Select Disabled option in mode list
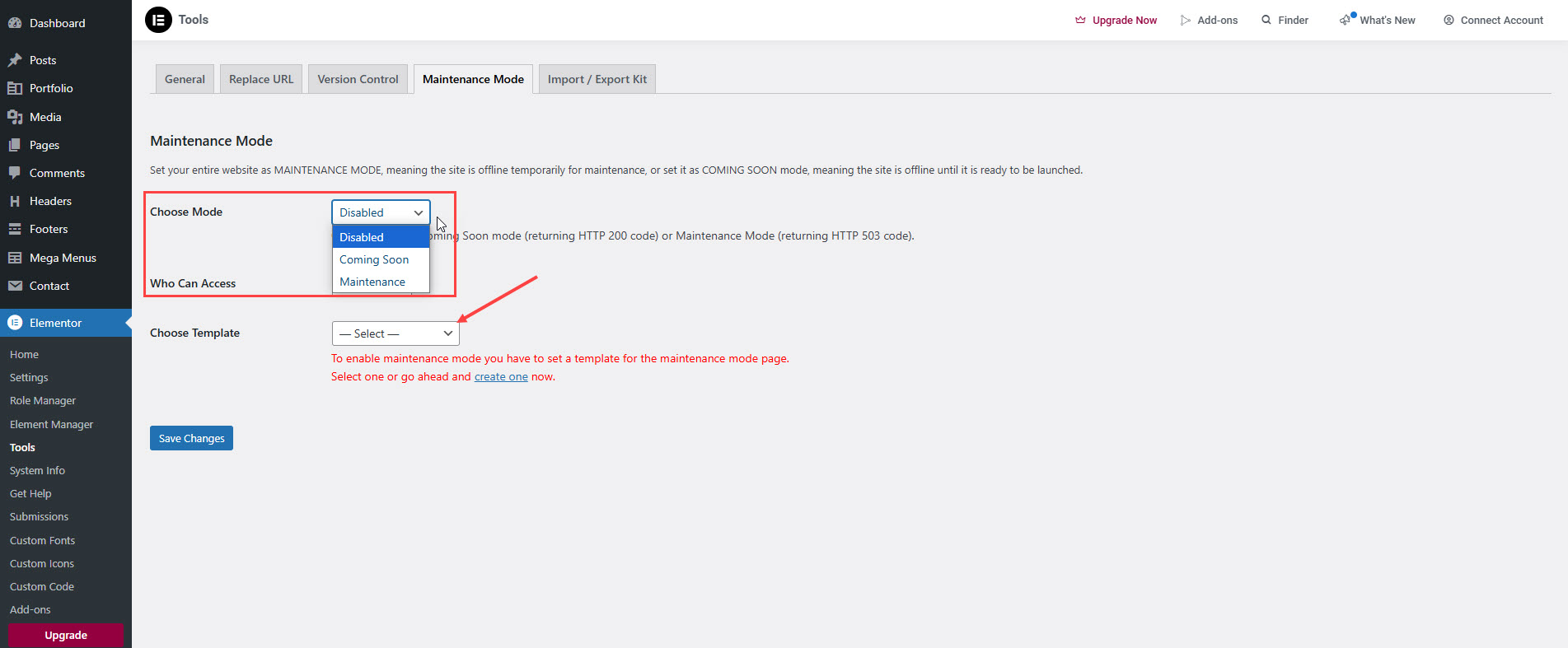The height and width of the screenshot is (648, 1568). click(x=381, y=237)
